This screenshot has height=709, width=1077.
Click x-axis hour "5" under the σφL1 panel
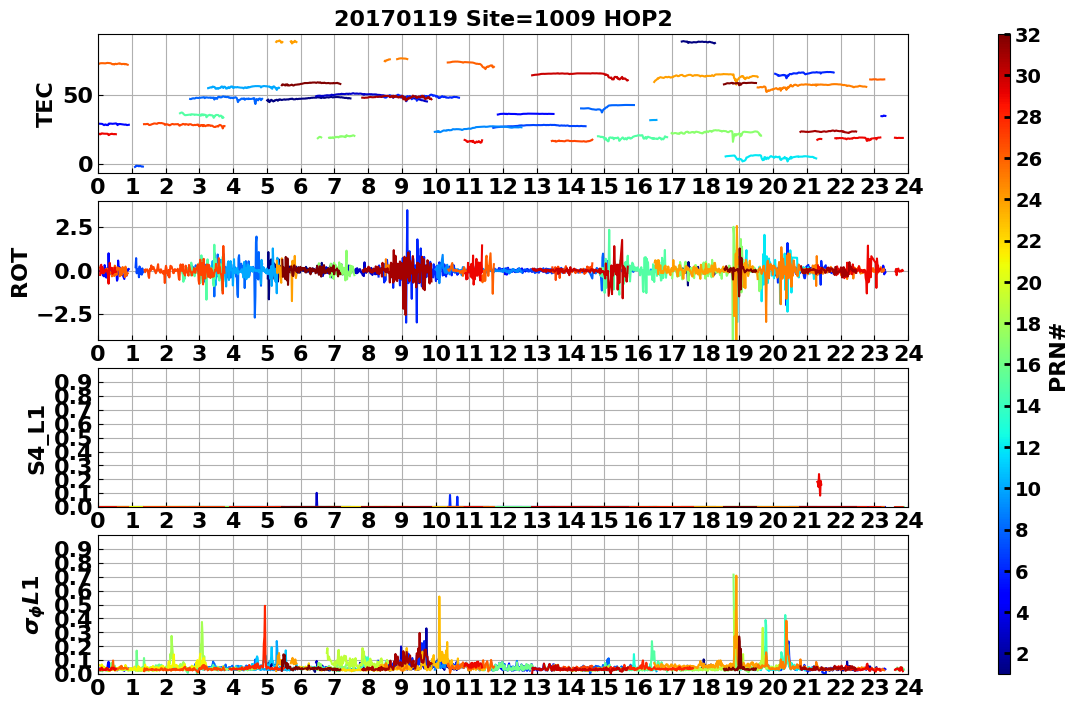(x=267, y=687)
